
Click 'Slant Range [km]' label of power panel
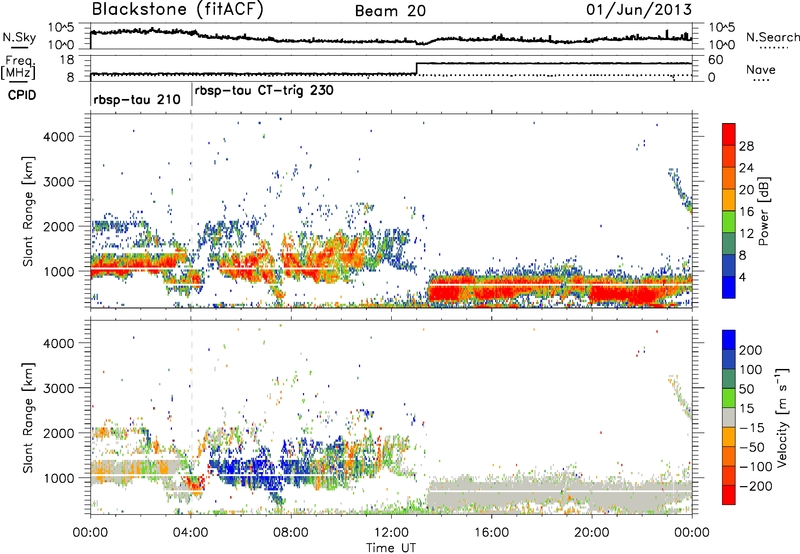click(28, 211)
